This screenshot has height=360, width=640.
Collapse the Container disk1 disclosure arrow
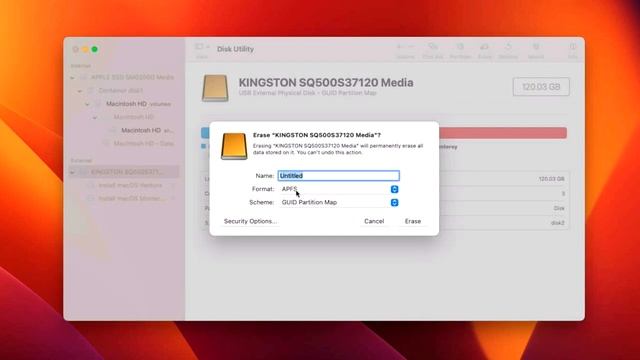tap(80, 91)
